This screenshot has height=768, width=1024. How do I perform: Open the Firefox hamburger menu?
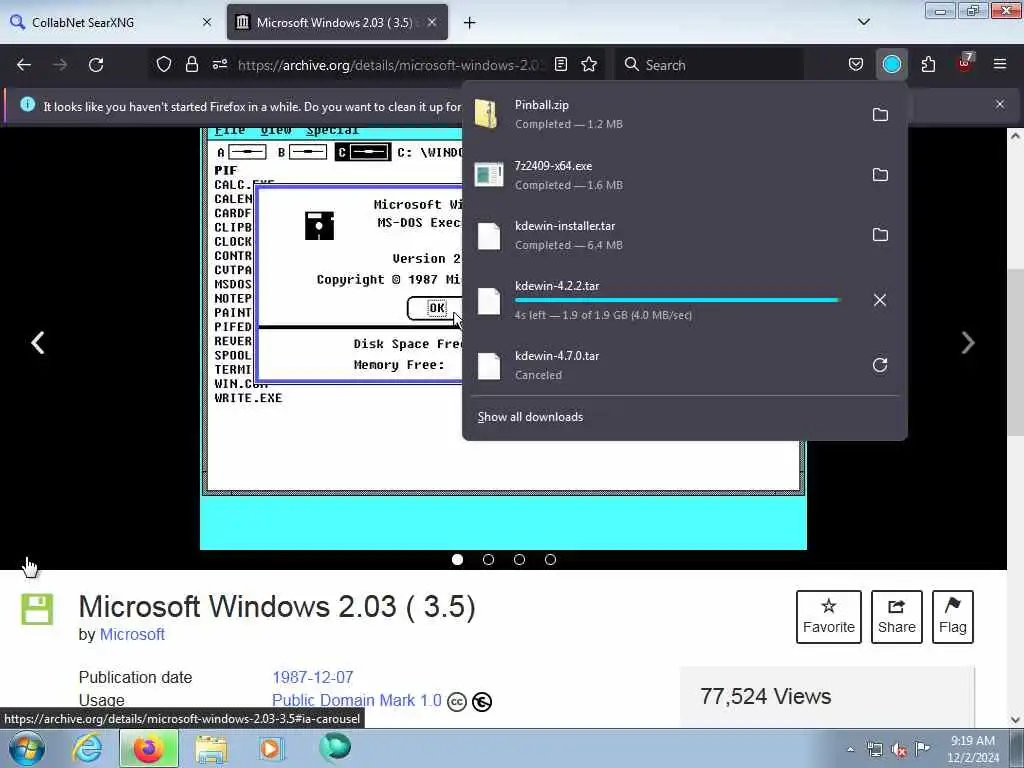click(1000, 64)
